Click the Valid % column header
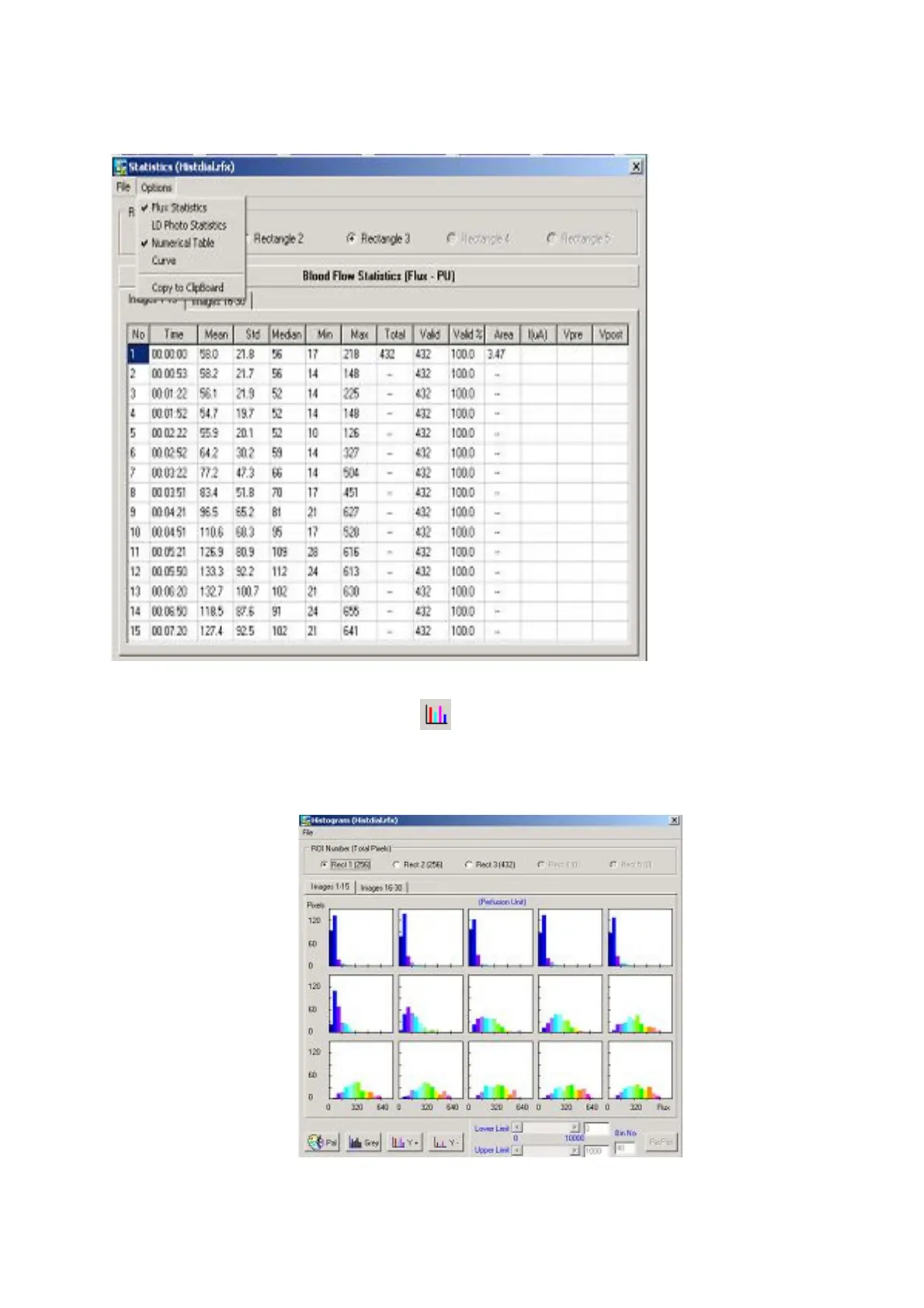The height and width of the screenshot is (1308, 924). [467, 335]
